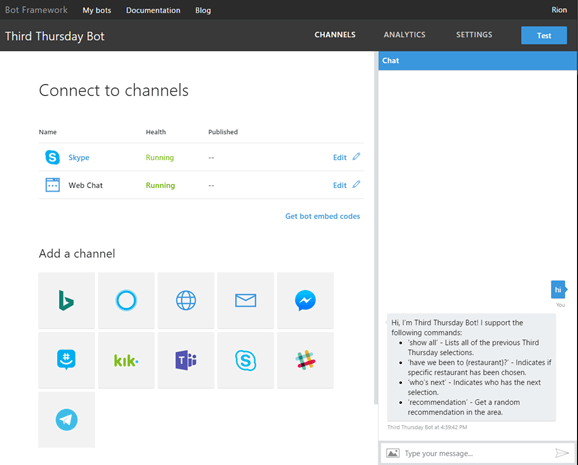This screenshot has height=465, width=578.
Task: Click the Health column header
Action: tap(156, 132)
